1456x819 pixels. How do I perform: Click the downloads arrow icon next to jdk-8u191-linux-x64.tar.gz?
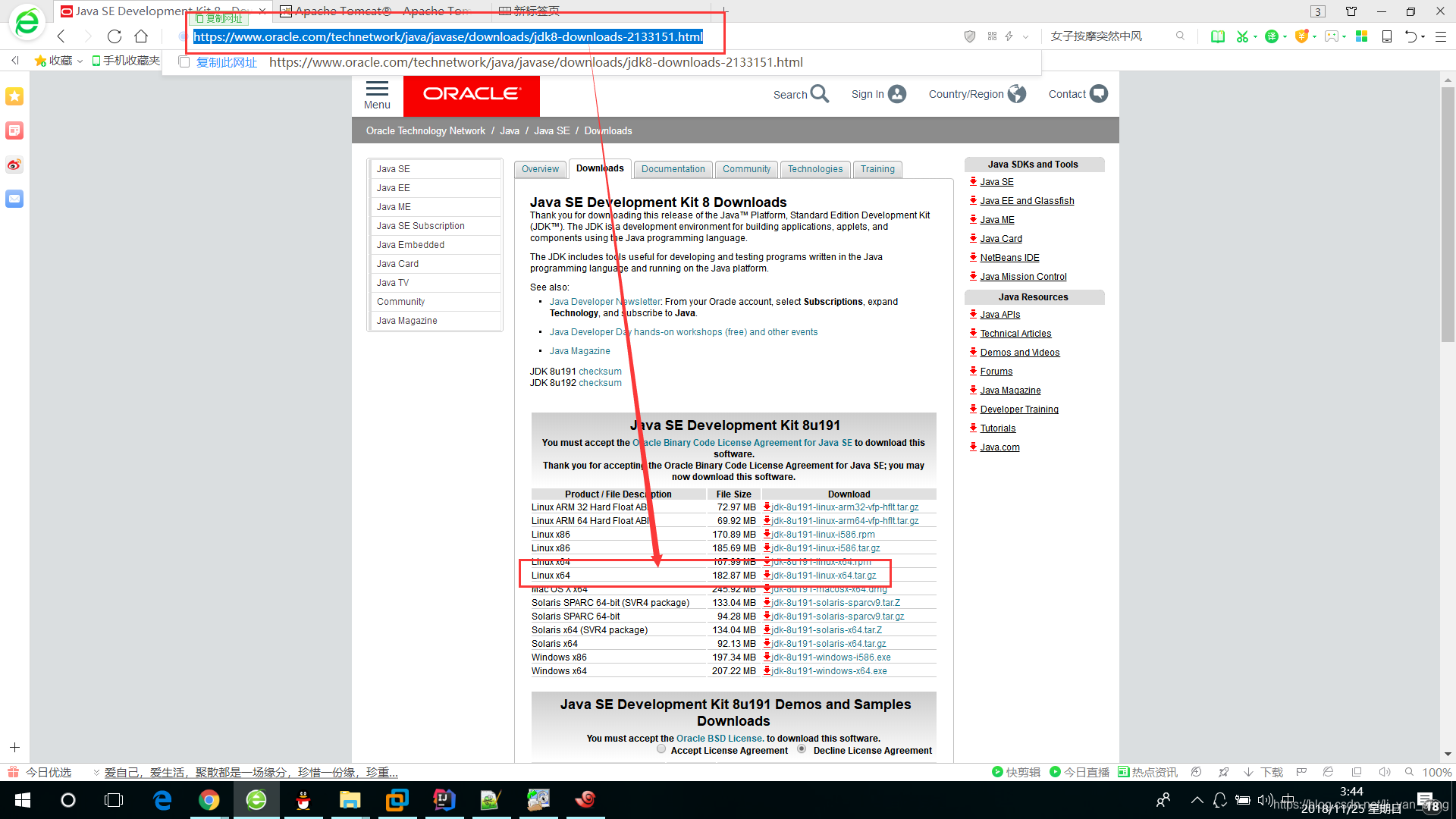[764, 575]
